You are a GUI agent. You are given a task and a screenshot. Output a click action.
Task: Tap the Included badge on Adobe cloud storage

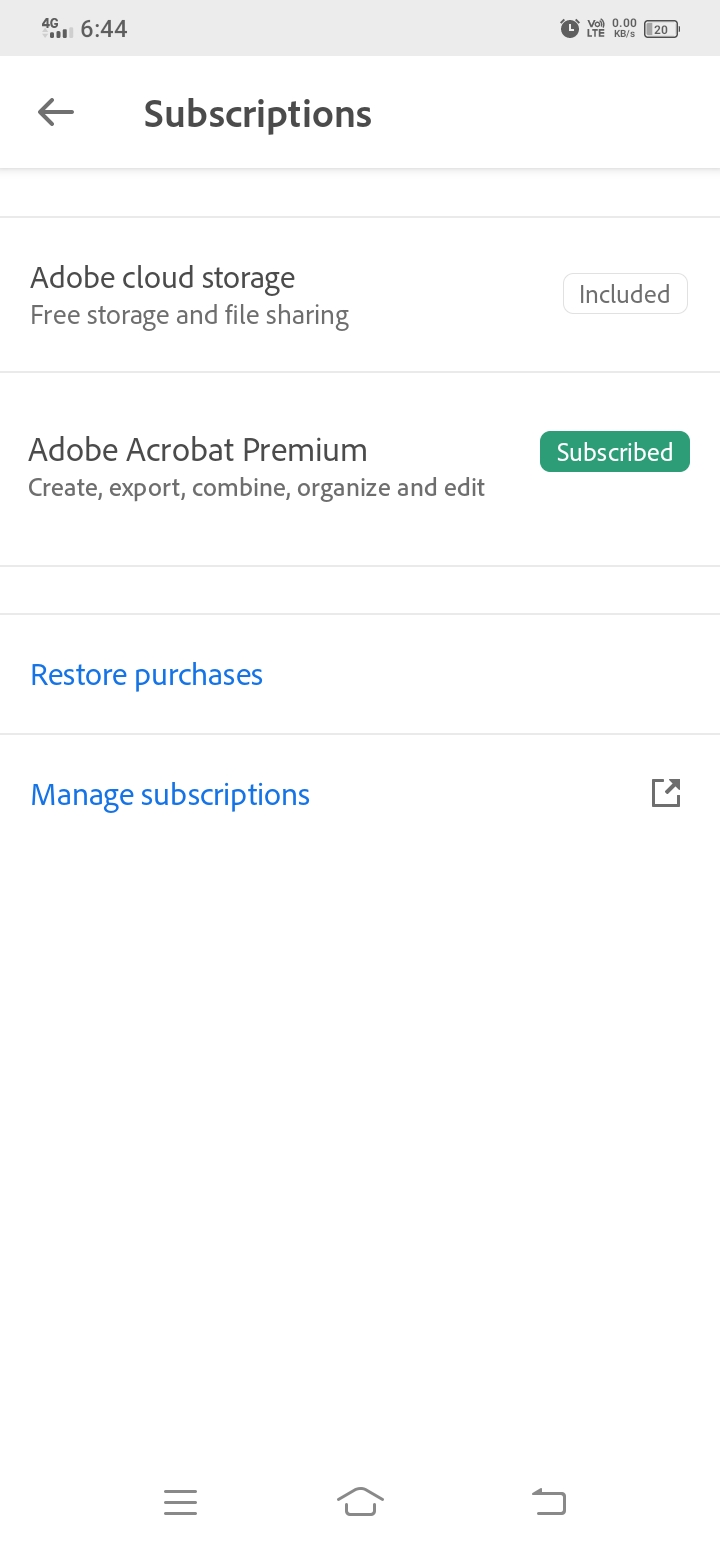625,293
